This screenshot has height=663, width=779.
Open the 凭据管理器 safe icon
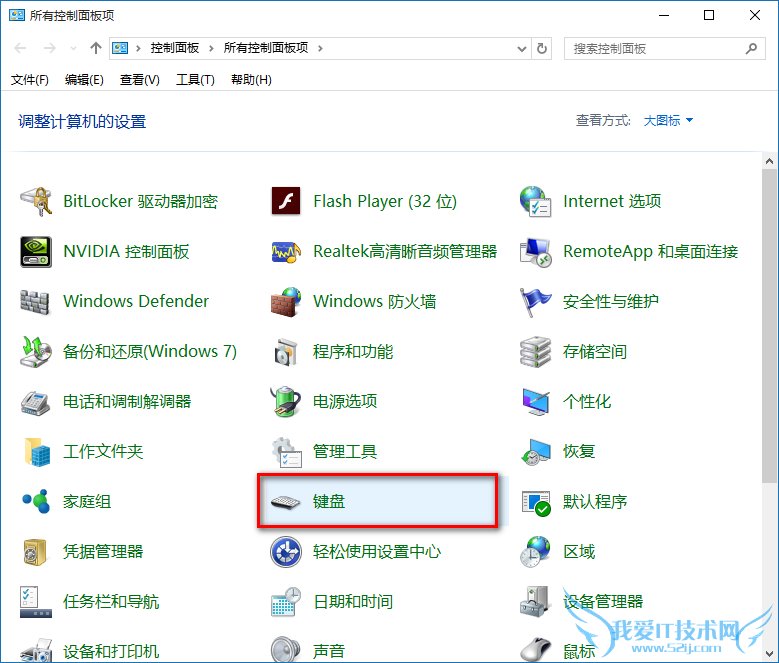35,552
